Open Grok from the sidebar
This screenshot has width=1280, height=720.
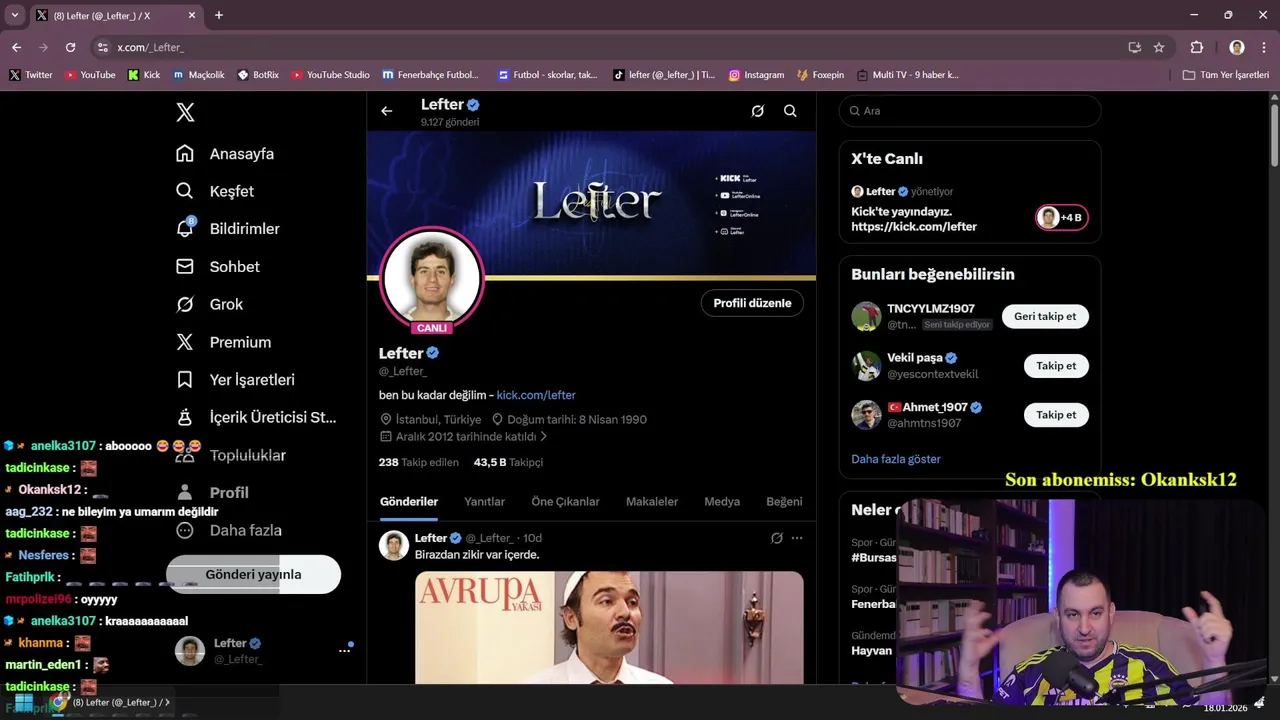(x=210, y=304)
